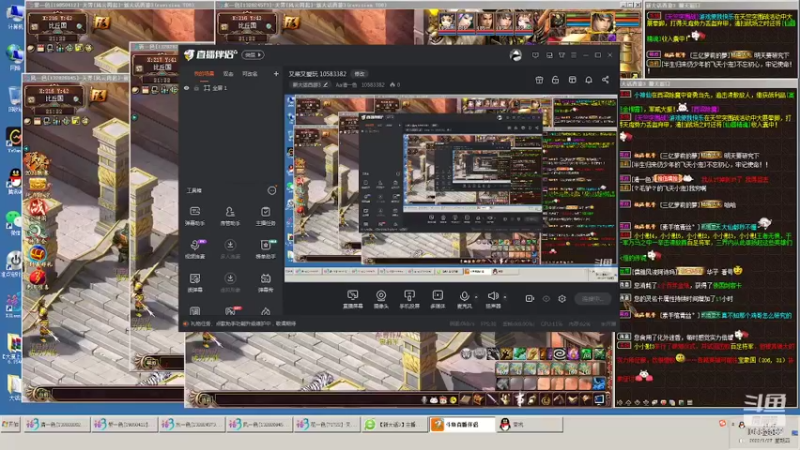Open the green WeChat-style taskbar item

(394, 424)
